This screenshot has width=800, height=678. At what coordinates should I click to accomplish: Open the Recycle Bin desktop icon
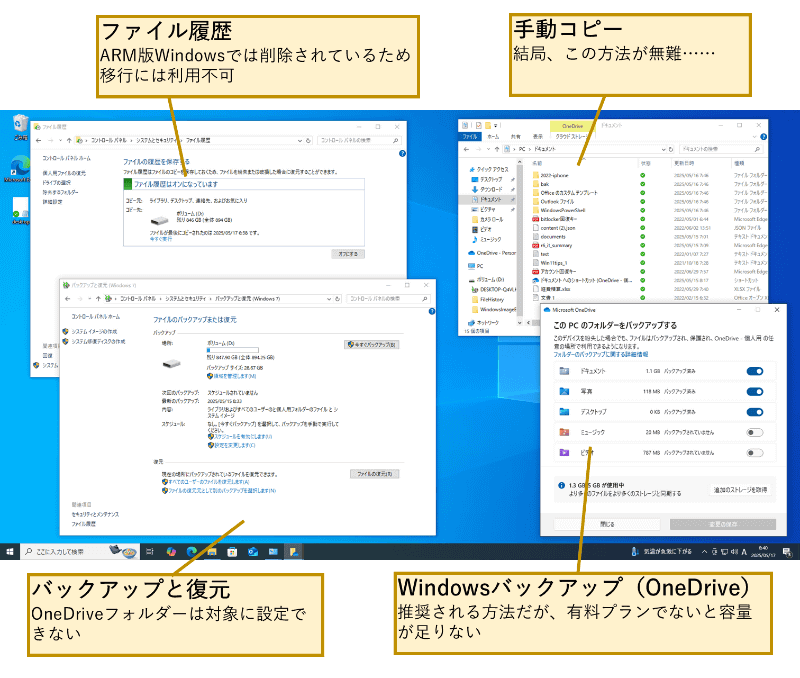[x=20, y=127]
